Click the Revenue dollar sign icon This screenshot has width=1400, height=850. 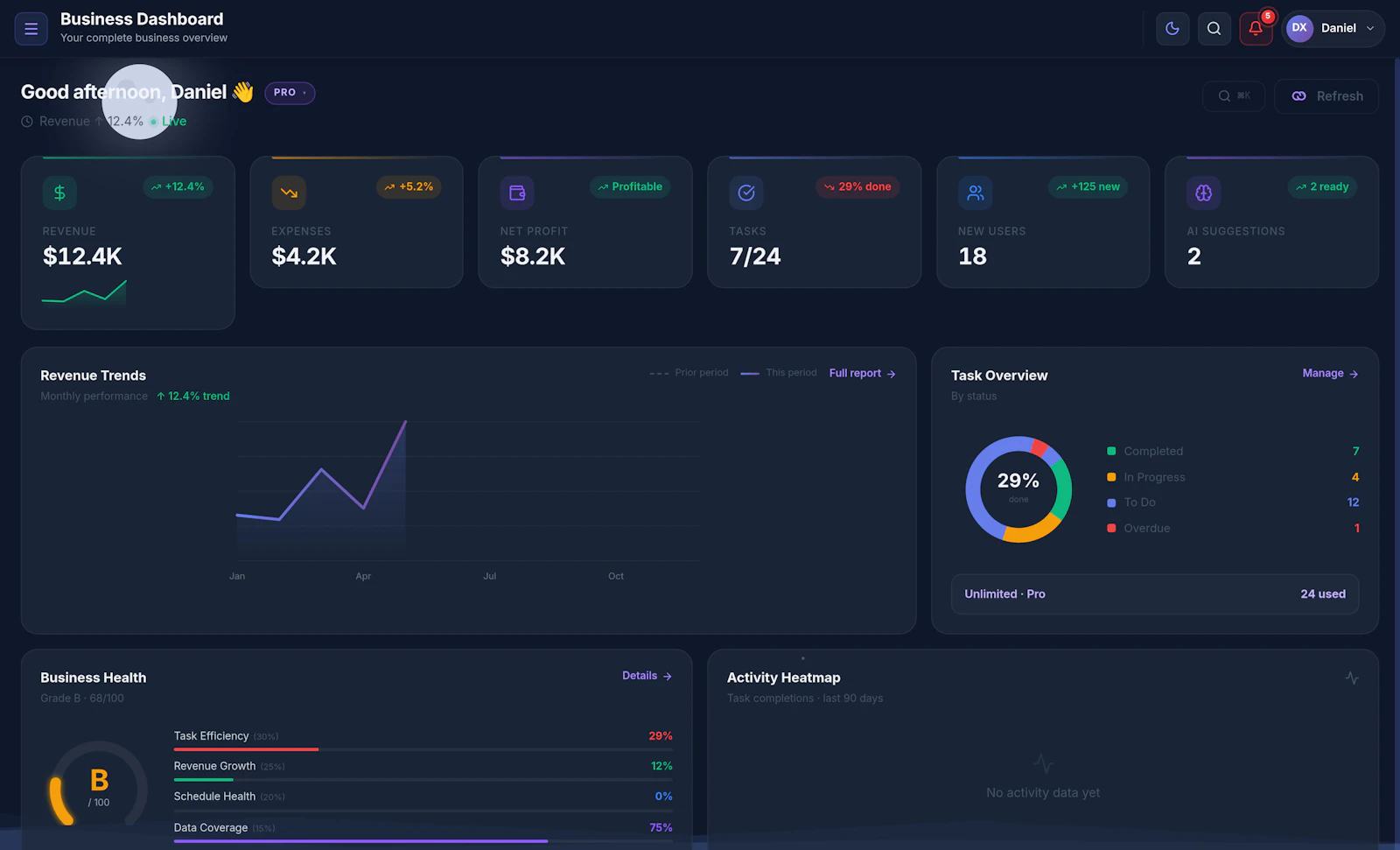click(x=59, y=193)
